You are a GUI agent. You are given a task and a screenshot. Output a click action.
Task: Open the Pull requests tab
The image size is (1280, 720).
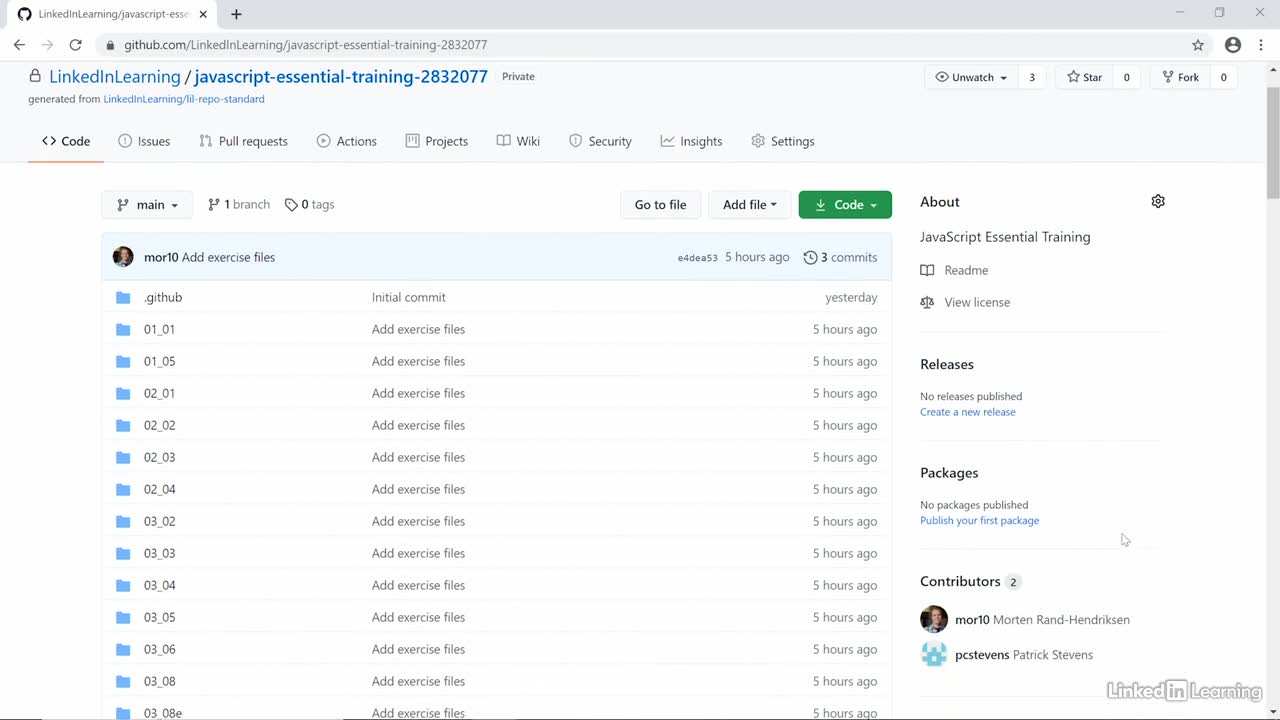[x=243, y=141]
